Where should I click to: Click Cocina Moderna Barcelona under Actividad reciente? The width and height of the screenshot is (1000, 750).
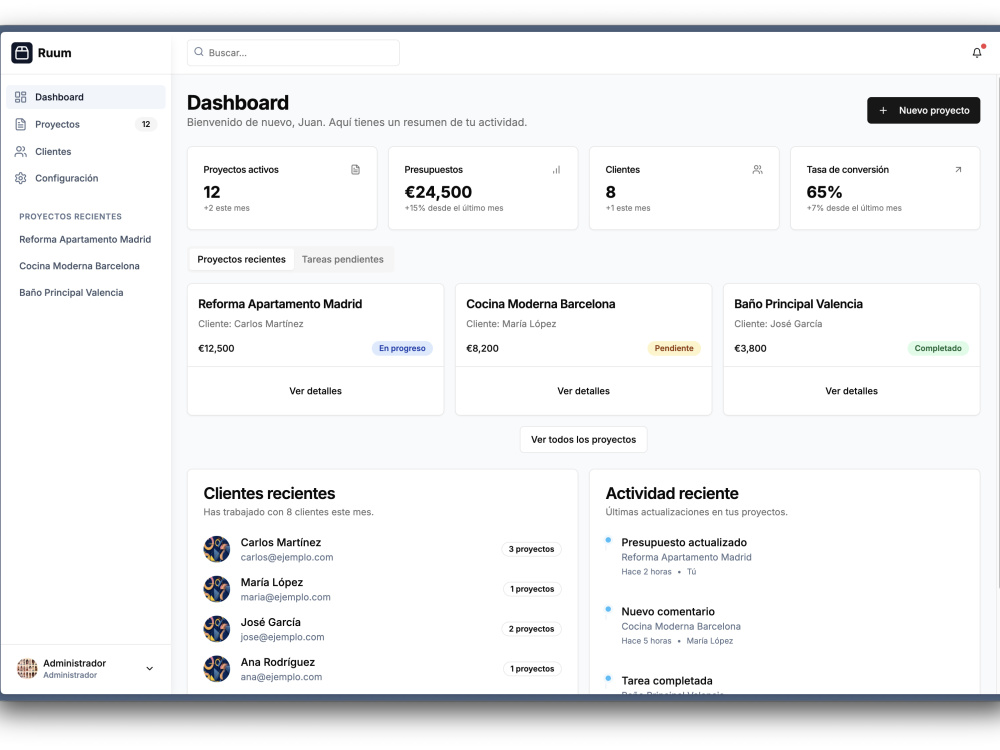pos(681,626)
